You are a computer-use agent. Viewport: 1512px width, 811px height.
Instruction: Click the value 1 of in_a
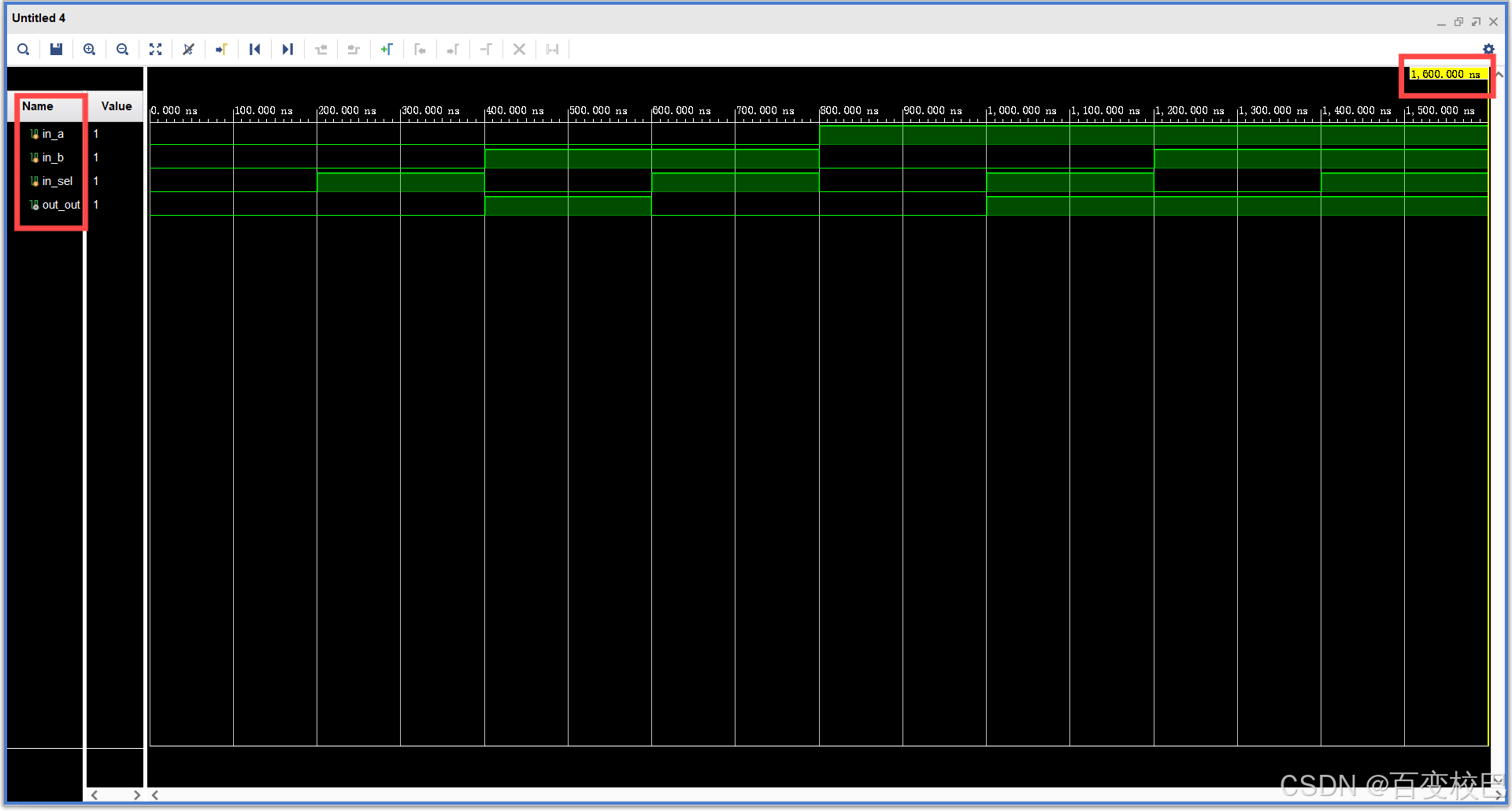(x=96, y=134)
